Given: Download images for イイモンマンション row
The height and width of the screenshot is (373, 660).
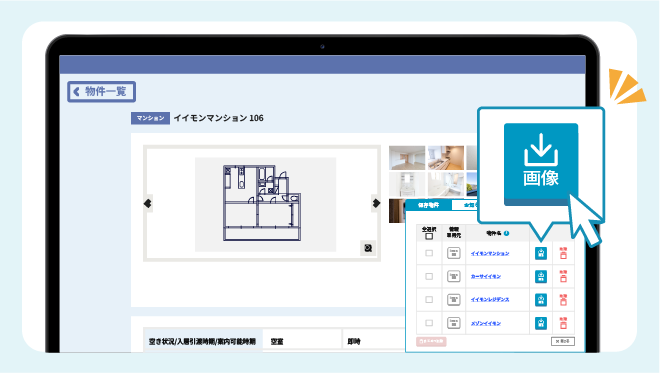Looking at the screenshot, I should (541, 253).
